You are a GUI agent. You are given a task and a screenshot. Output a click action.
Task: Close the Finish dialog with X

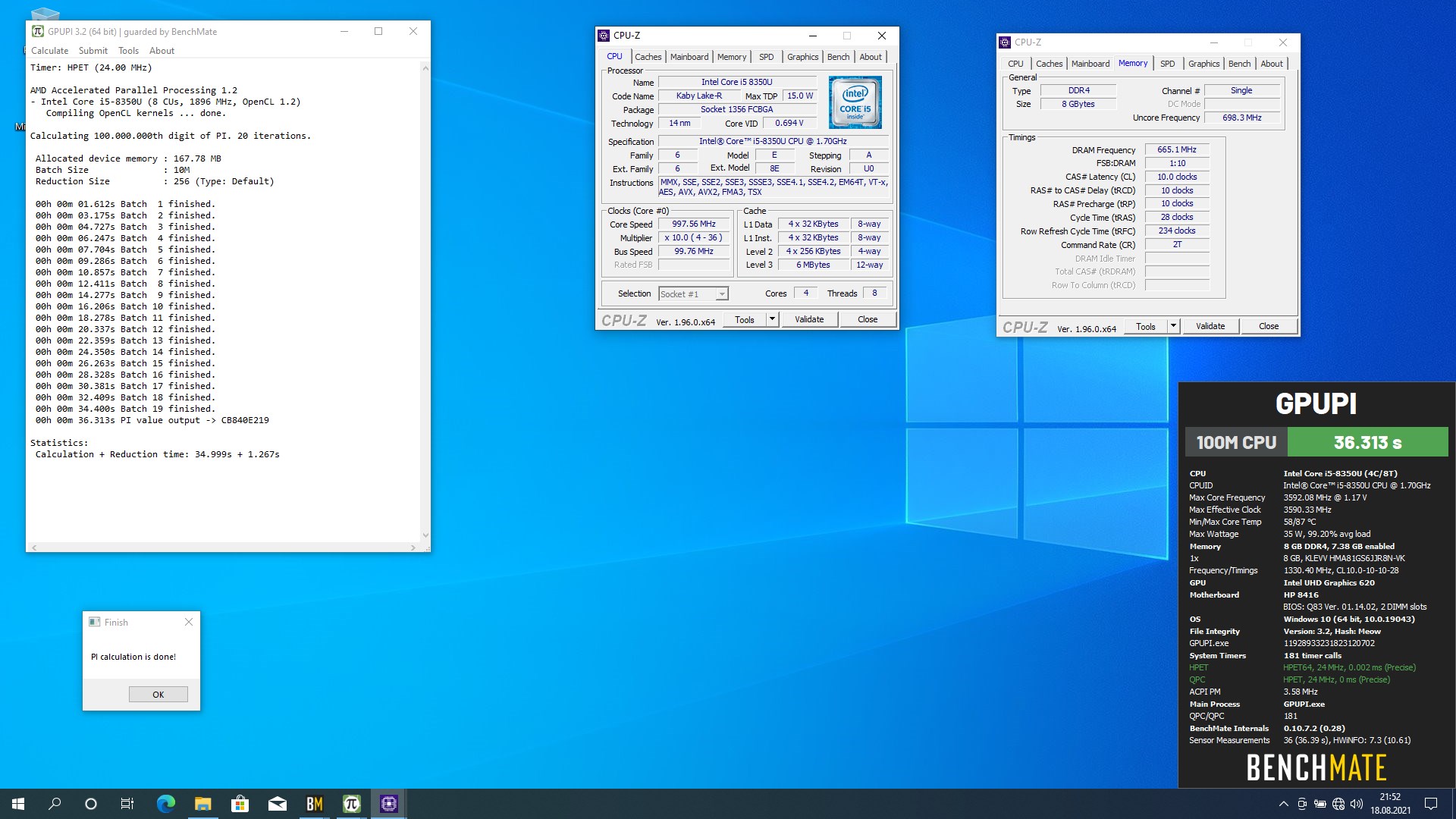click(x=189, y=622)
